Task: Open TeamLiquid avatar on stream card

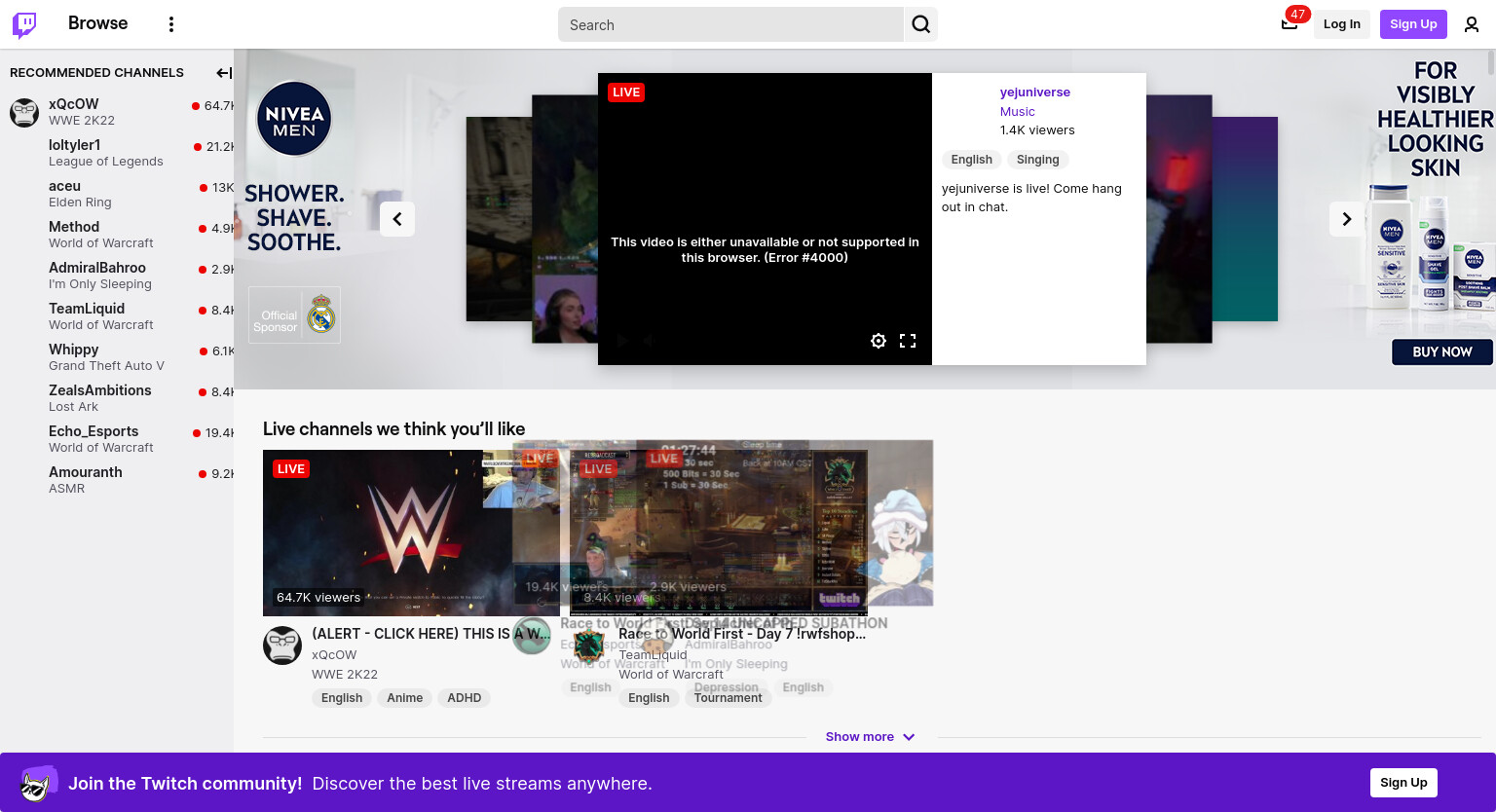Action: tap(589, 646)
